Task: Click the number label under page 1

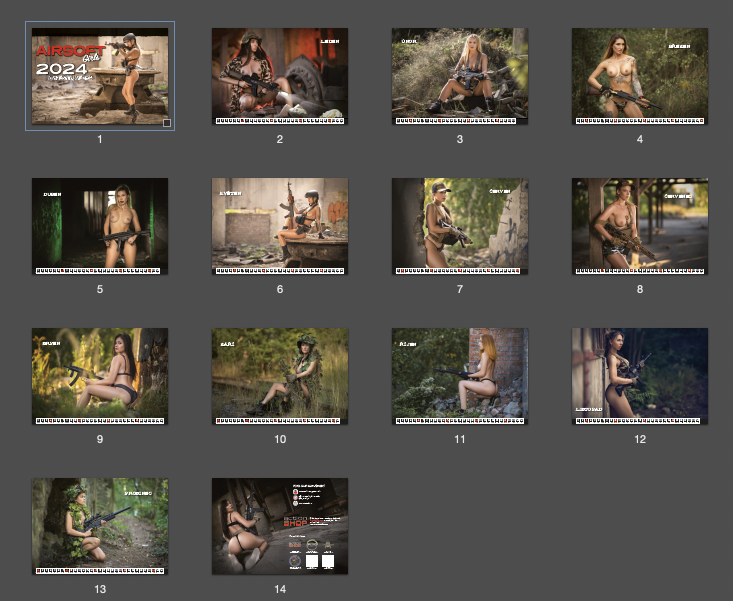Action: [100, 139]
